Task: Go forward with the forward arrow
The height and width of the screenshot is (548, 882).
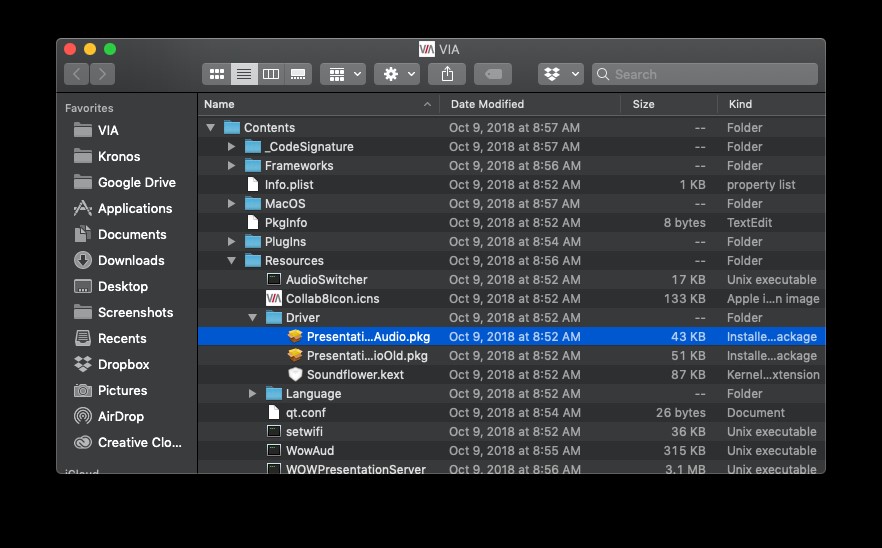Action: tap(102, 74)
